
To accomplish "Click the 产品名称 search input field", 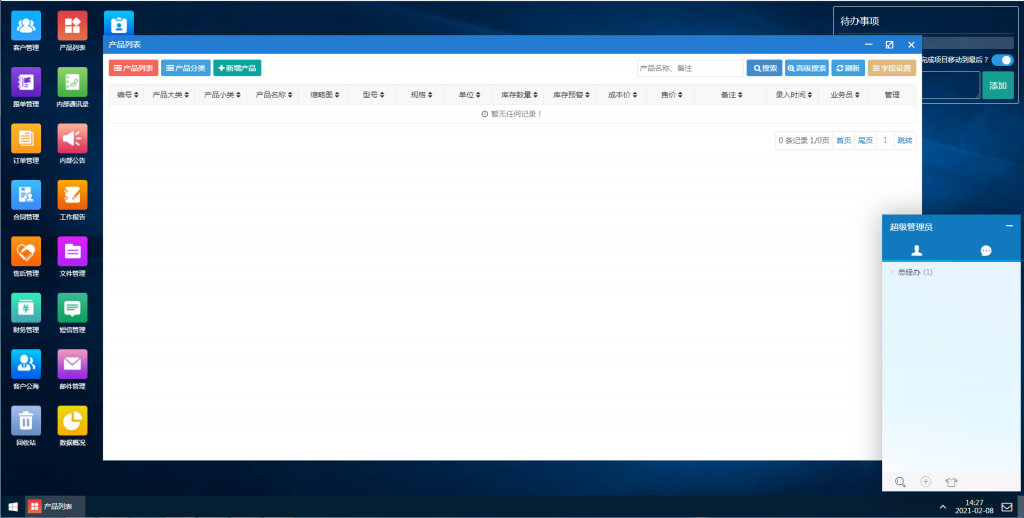I will click(x=689, y=68).
